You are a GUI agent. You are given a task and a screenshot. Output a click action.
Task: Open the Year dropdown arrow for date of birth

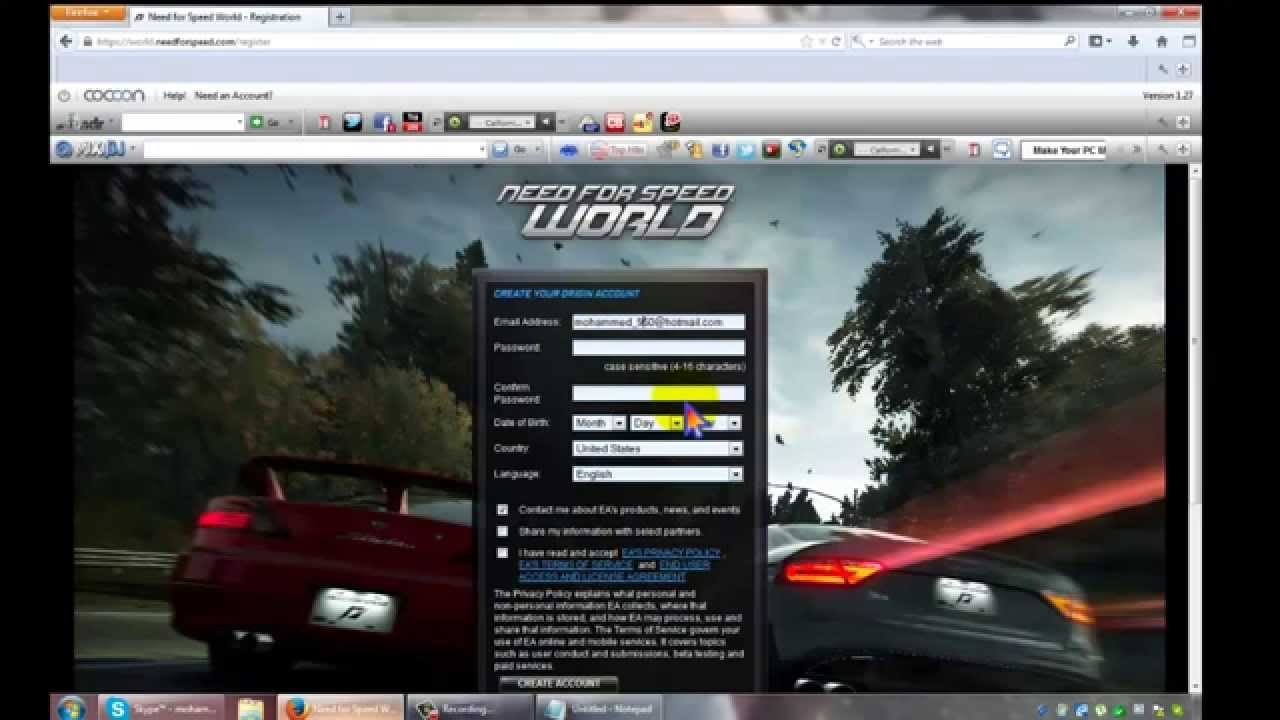click(734, 423)
